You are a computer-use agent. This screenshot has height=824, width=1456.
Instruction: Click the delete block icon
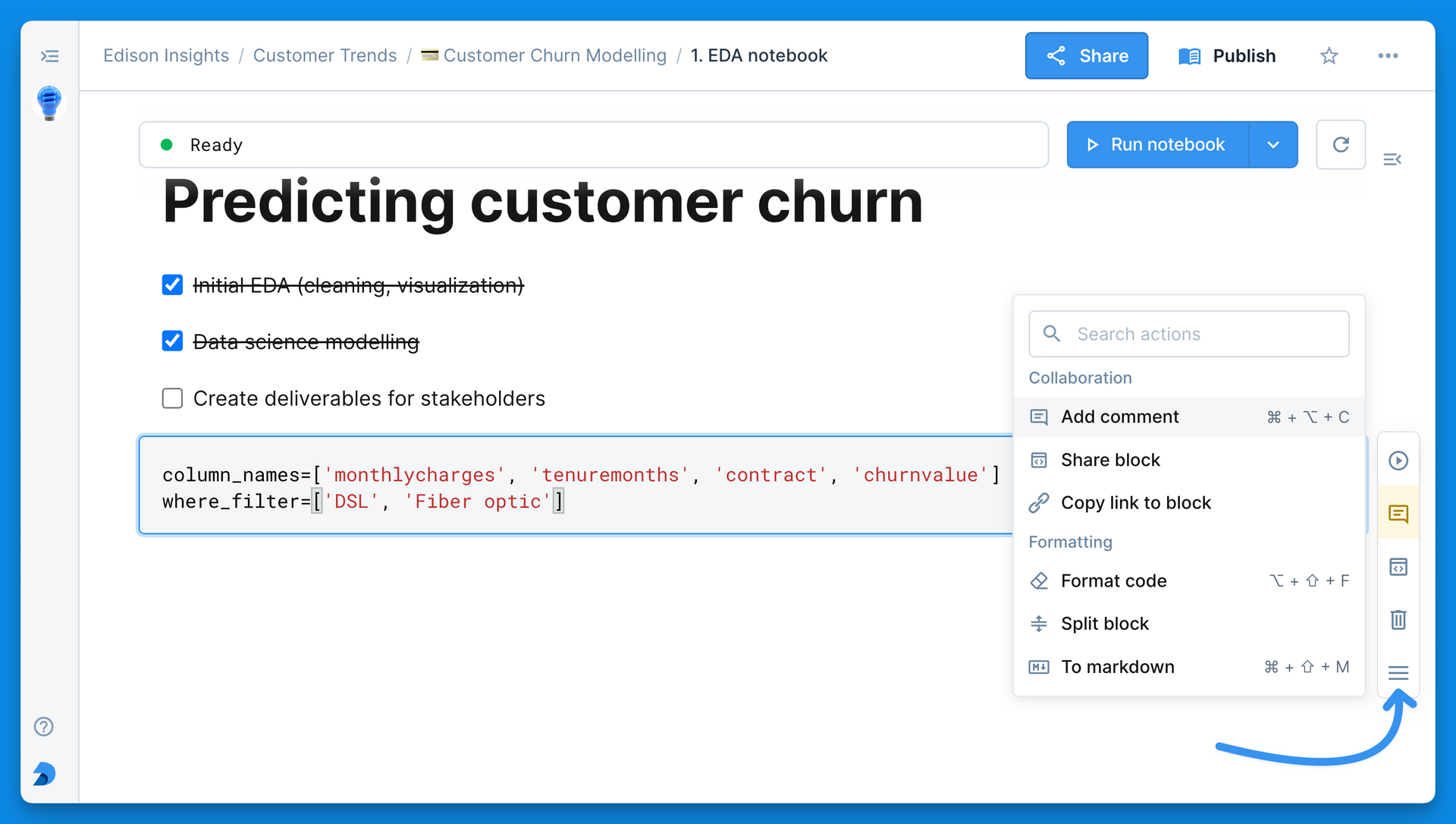point(1399,619)
